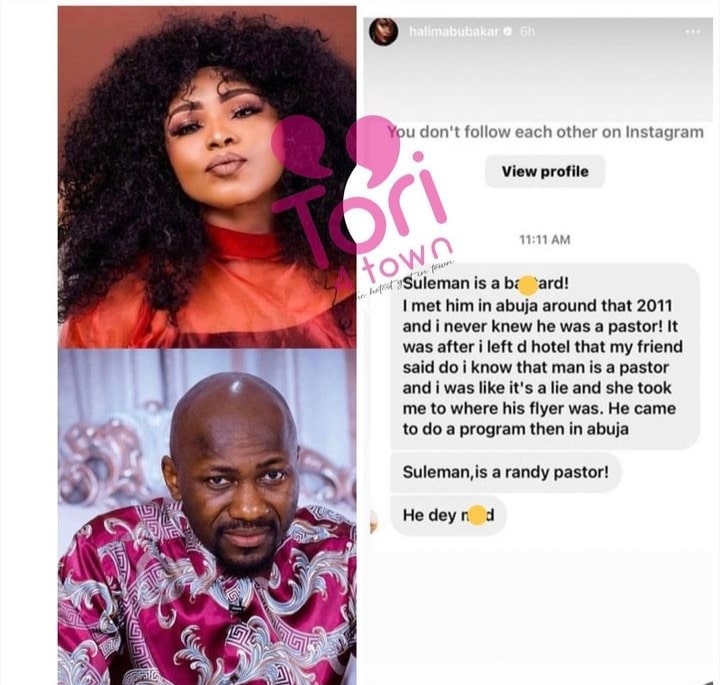Click the halimabubakar username
The height and width of the screenshot is (685, 720).
[x=454, y=32]
